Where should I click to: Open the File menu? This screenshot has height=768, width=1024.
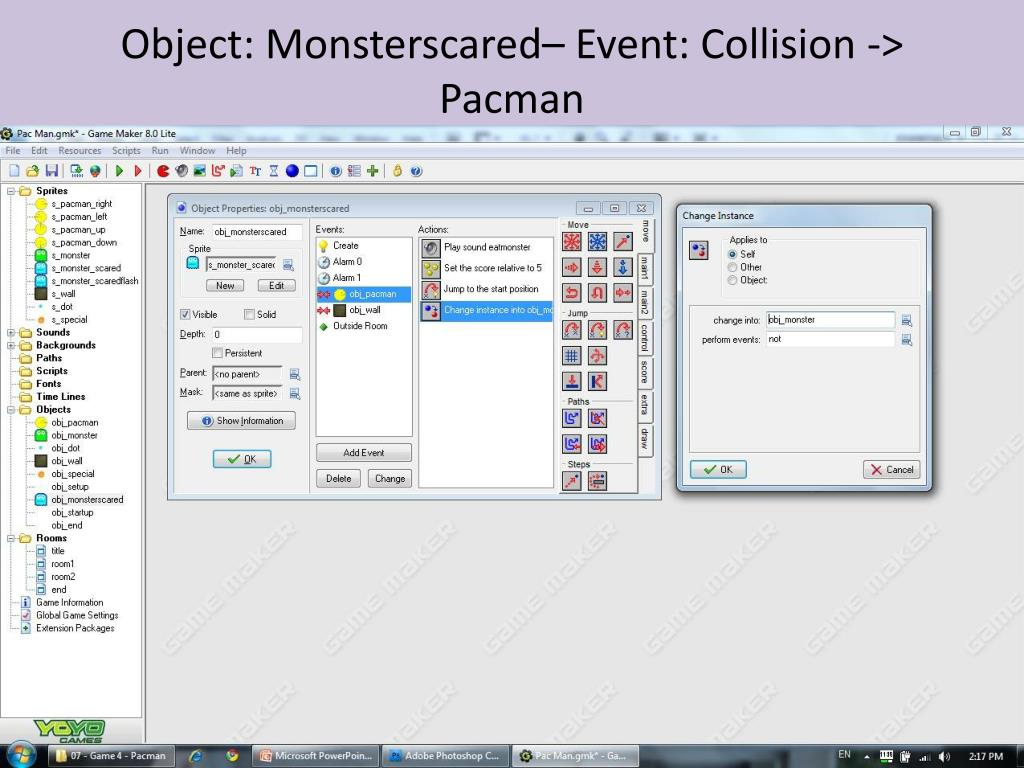coord(12,150)
